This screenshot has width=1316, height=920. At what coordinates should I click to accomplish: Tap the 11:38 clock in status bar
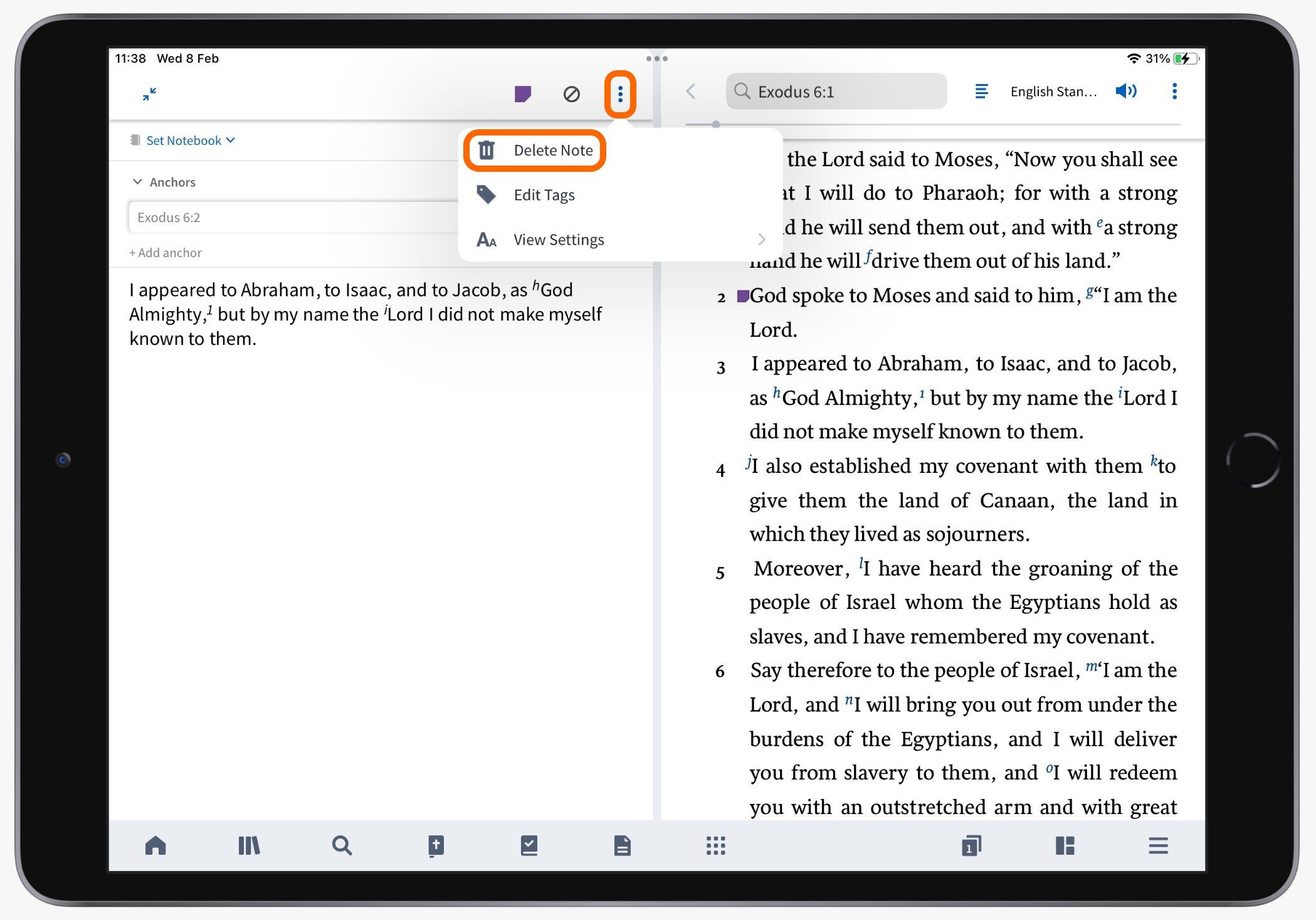130,58
